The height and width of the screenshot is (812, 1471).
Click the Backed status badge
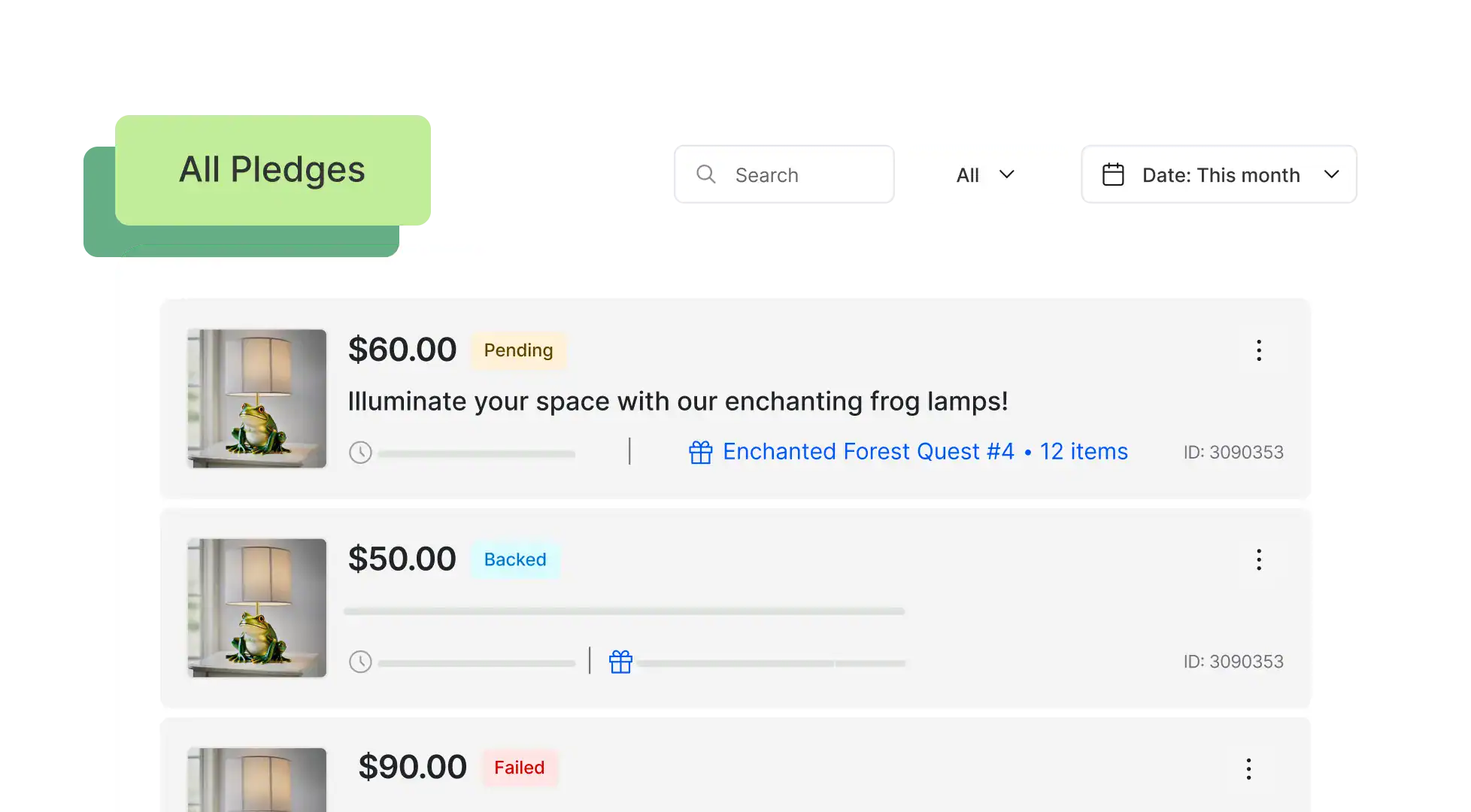(515, 559)
